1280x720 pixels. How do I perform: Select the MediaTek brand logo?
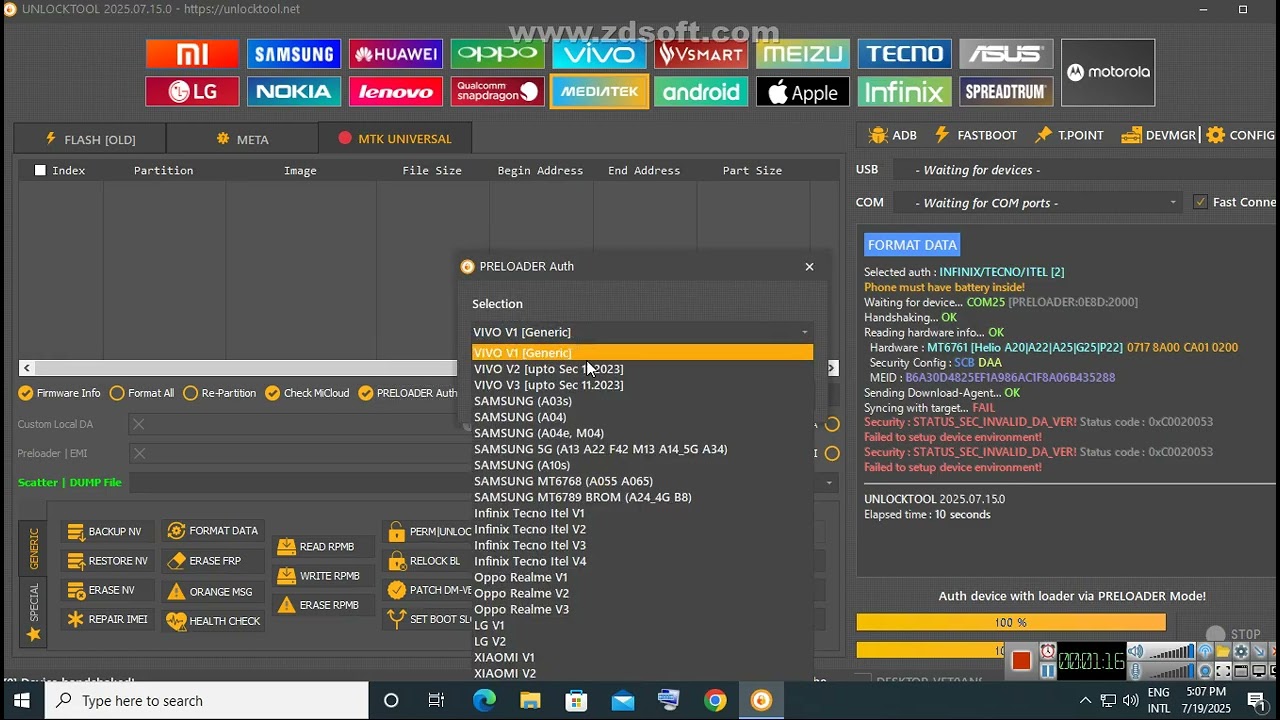coord(600,92)
